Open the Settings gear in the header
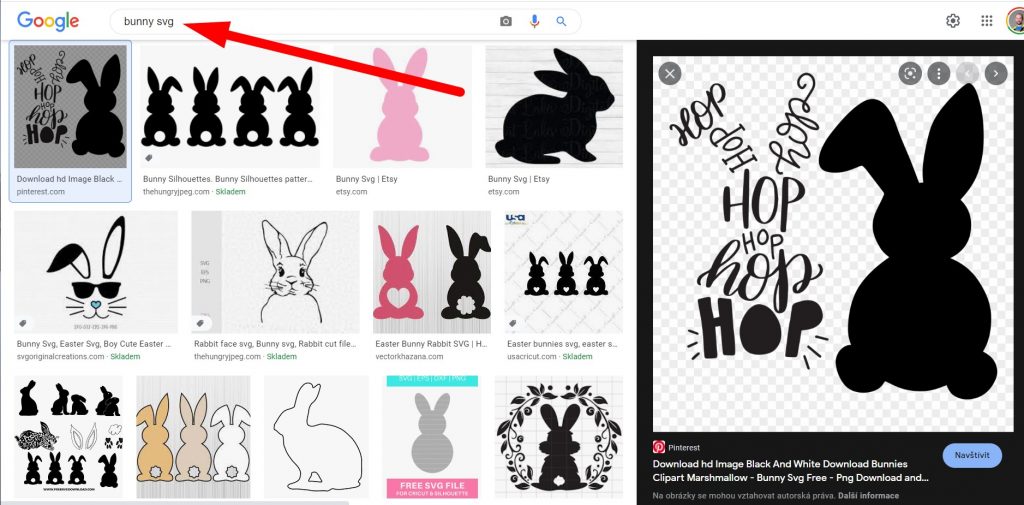 tap(953, 21)
